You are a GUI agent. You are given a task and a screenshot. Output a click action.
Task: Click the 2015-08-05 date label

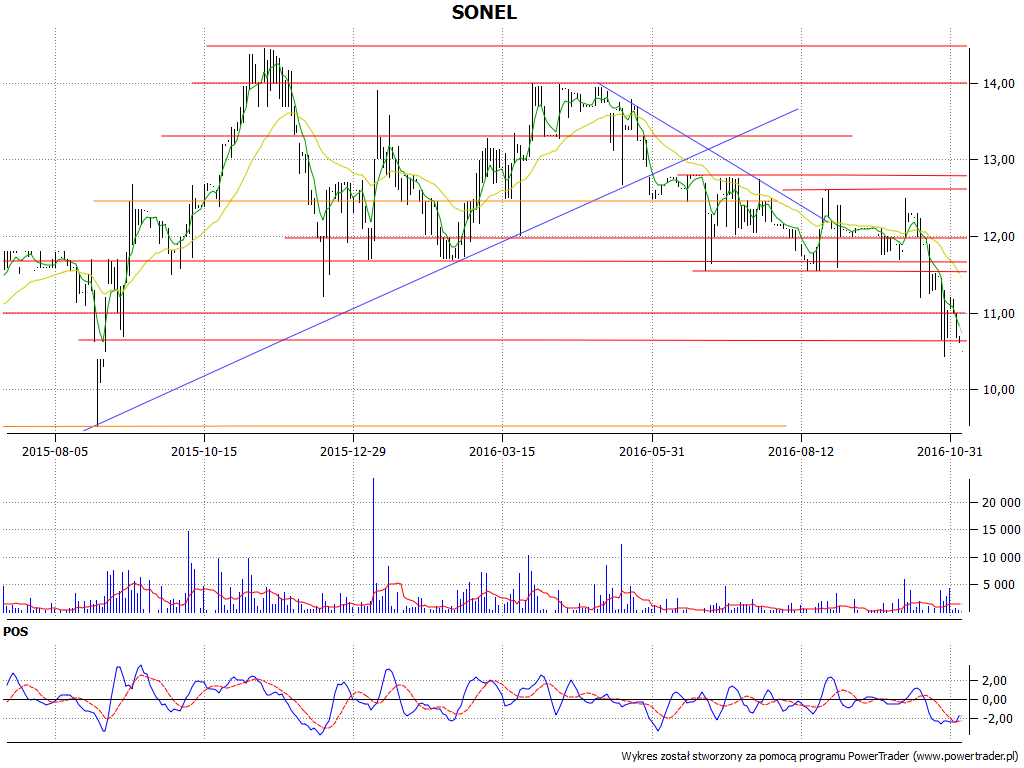tap(55, 451)
